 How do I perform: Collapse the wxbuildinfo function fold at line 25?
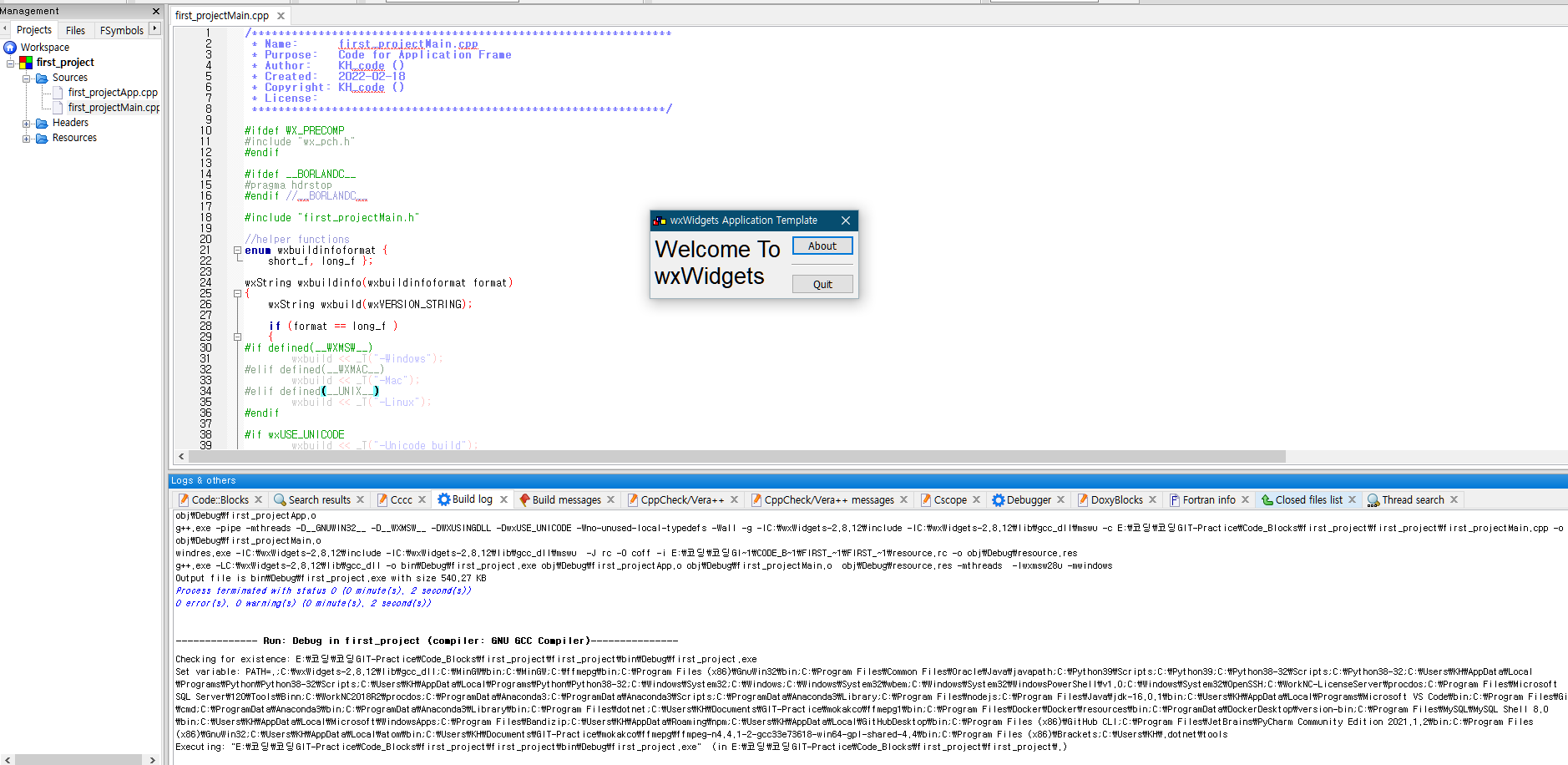tap(237, 294)
